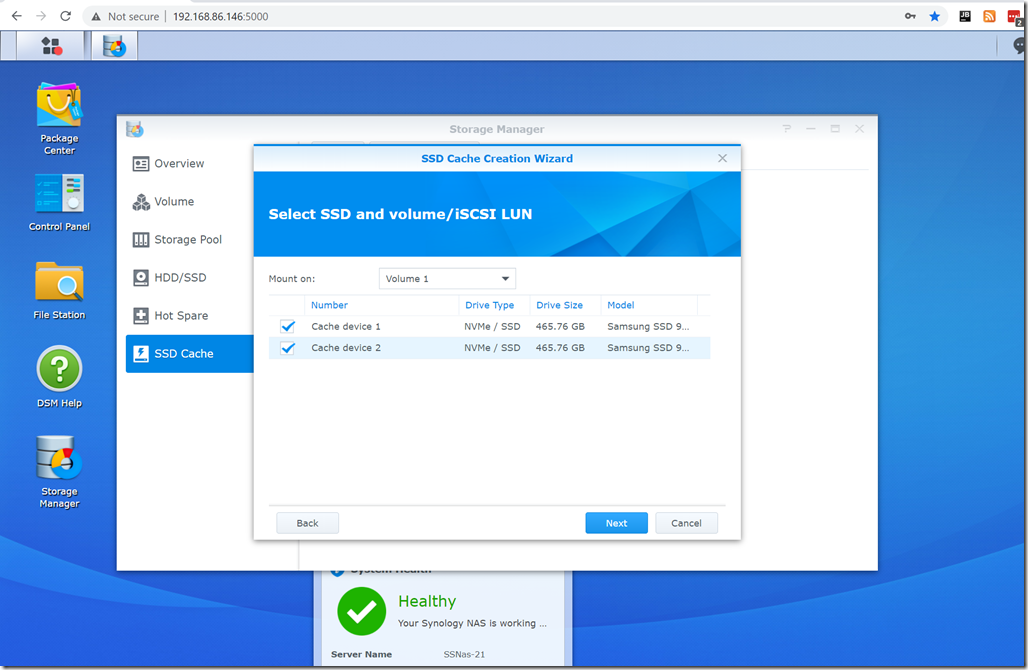Open the Storage Manager help question mark
1028x670 pixels.
787,129
